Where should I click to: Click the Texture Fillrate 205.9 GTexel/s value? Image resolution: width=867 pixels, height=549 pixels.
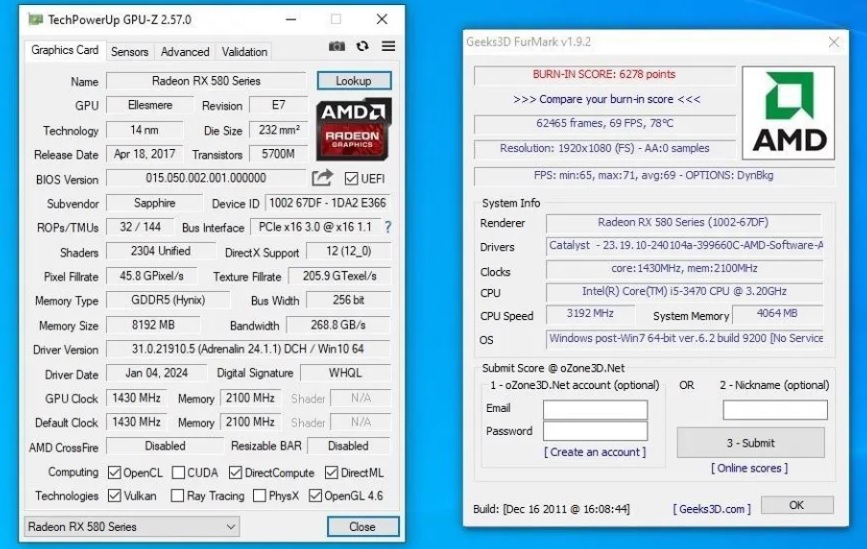point(340,276)
